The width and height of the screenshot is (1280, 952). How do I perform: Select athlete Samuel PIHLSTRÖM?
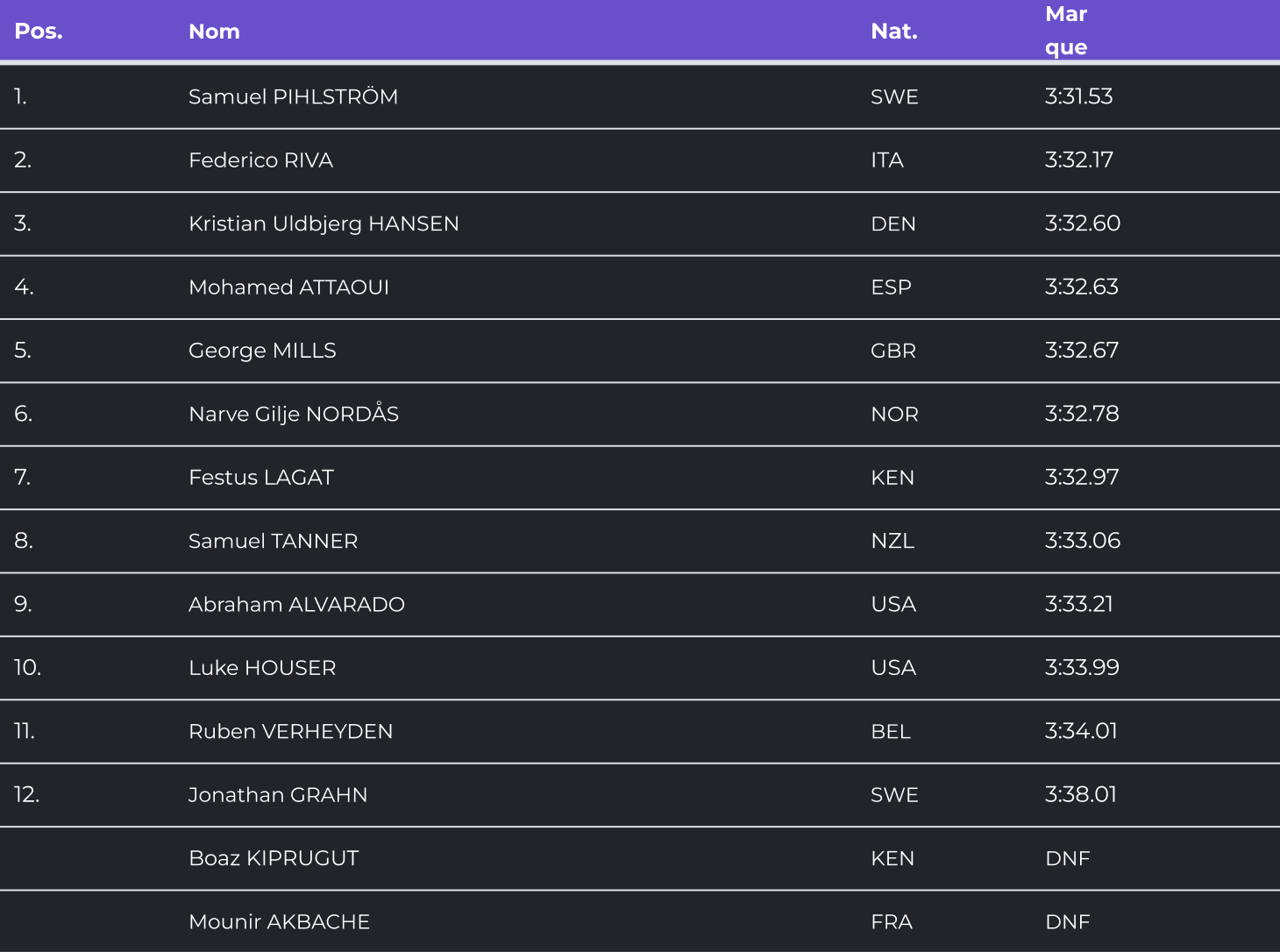point(293,96)
